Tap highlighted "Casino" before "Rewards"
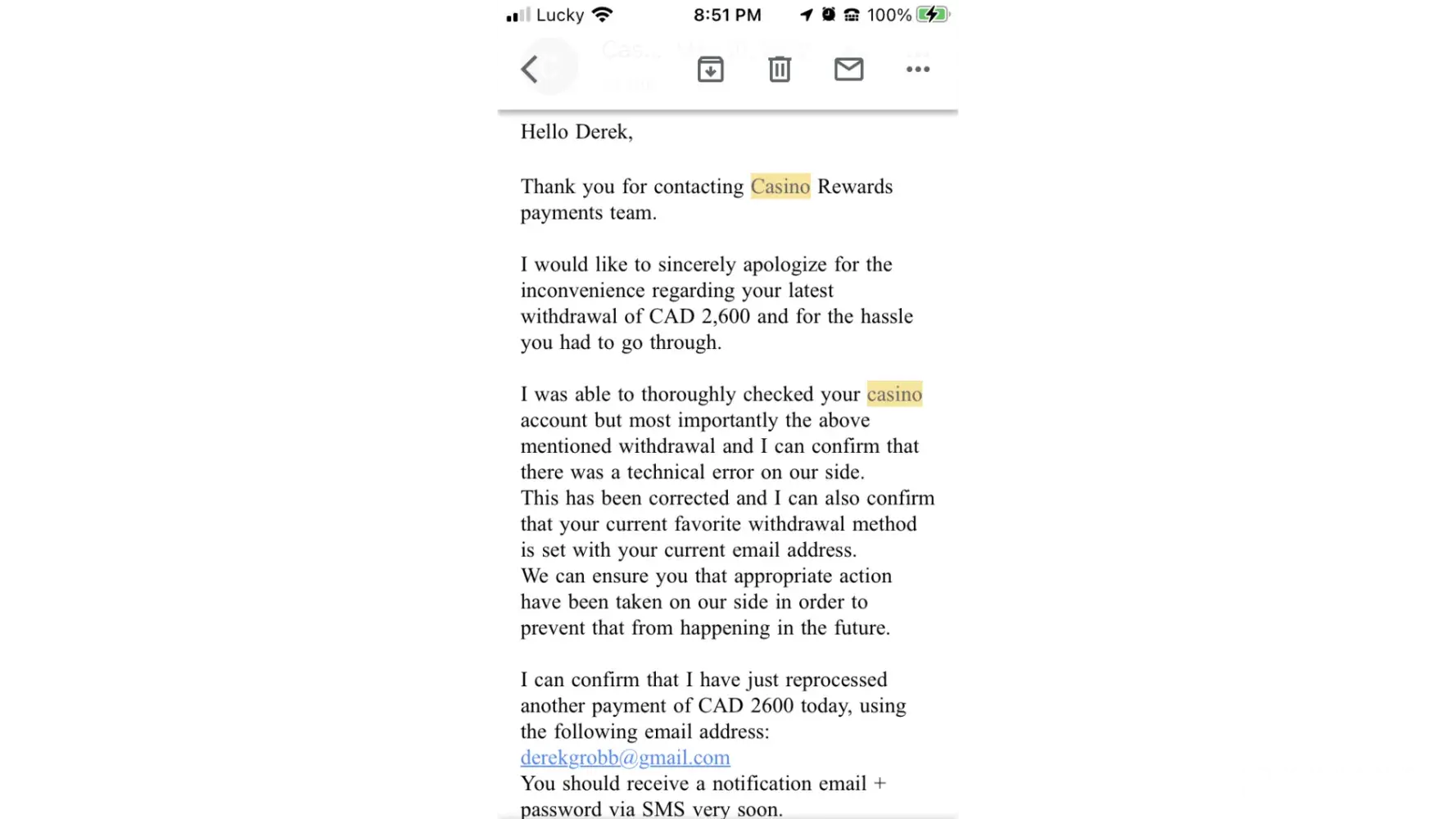Viewport: 1456px width, 819px height. 780,187
